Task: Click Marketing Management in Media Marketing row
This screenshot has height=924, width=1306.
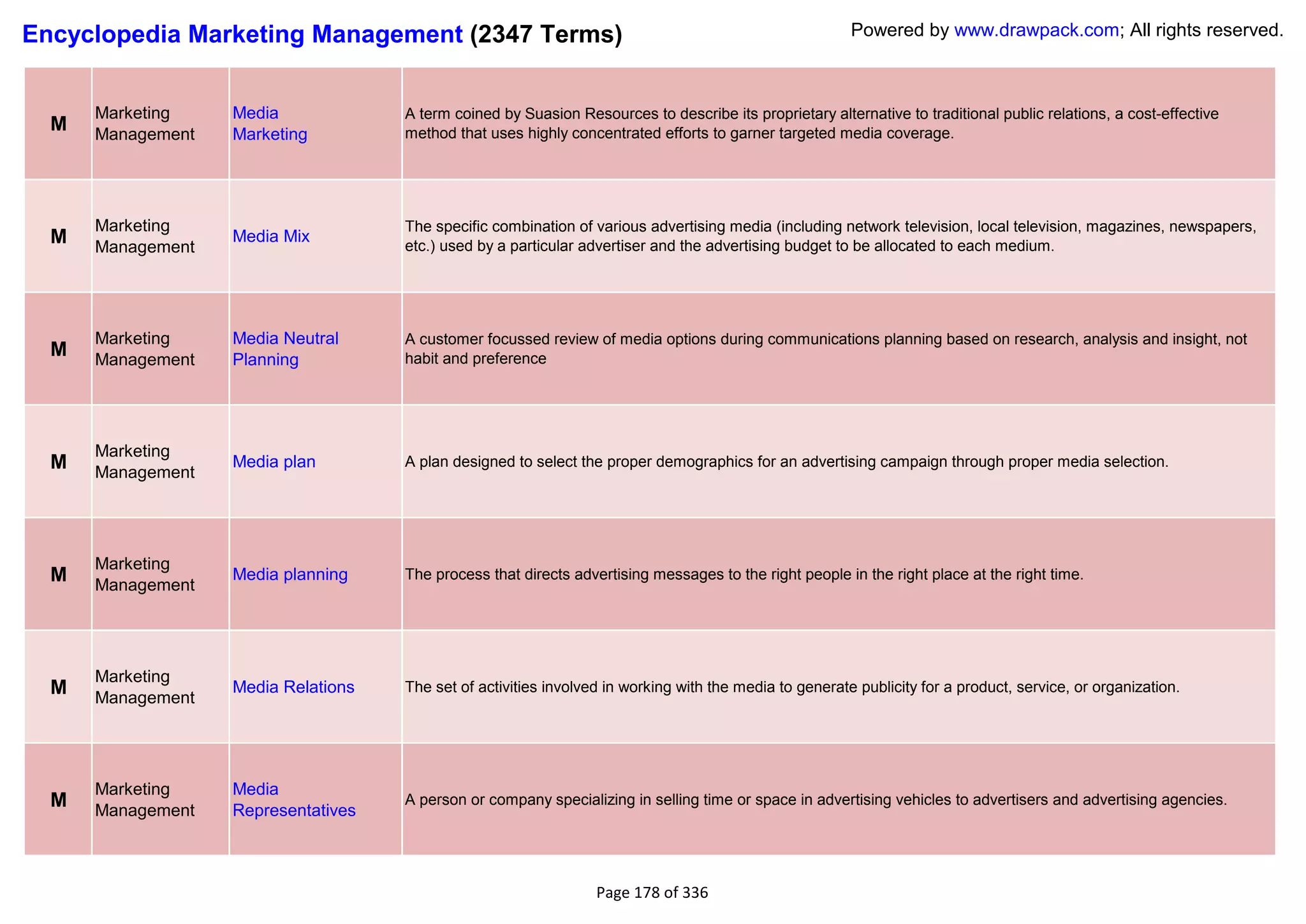Action: (x=145, y=124)
